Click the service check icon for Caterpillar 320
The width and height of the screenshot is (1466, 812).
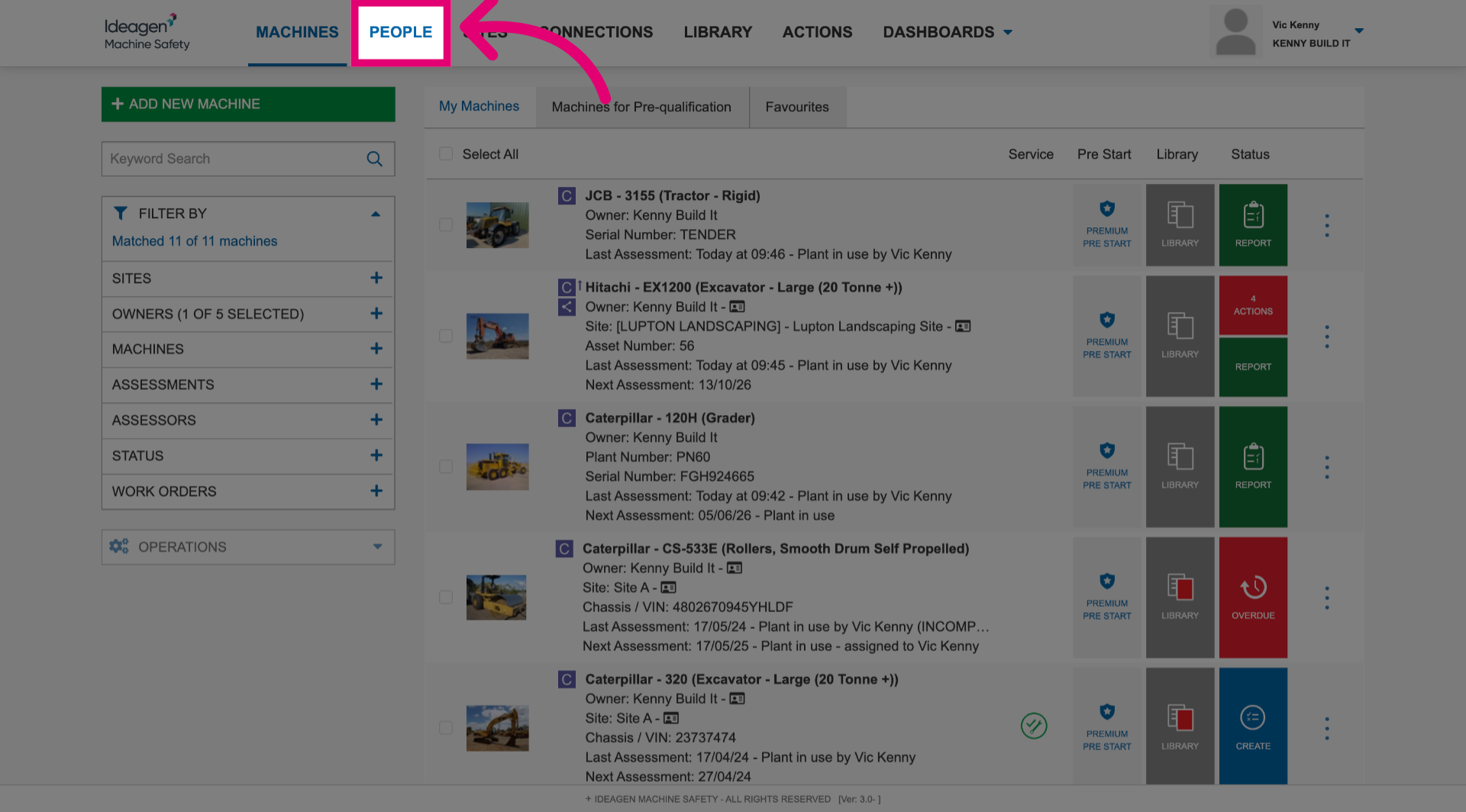1034,726
